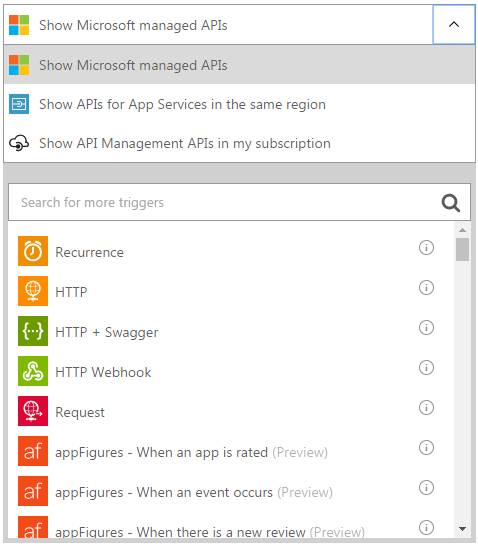Show info for HTTP Webhook
This screenshot has height=551, width=478.
(x=426, y=368)
